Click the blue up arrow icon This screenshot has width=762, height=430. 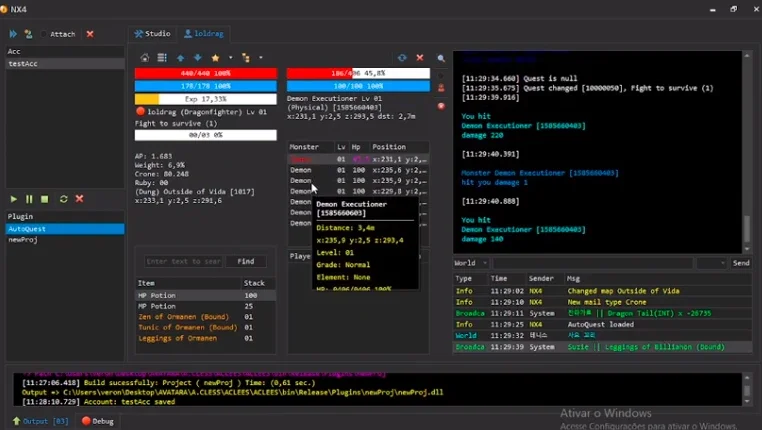click(180, 58)
